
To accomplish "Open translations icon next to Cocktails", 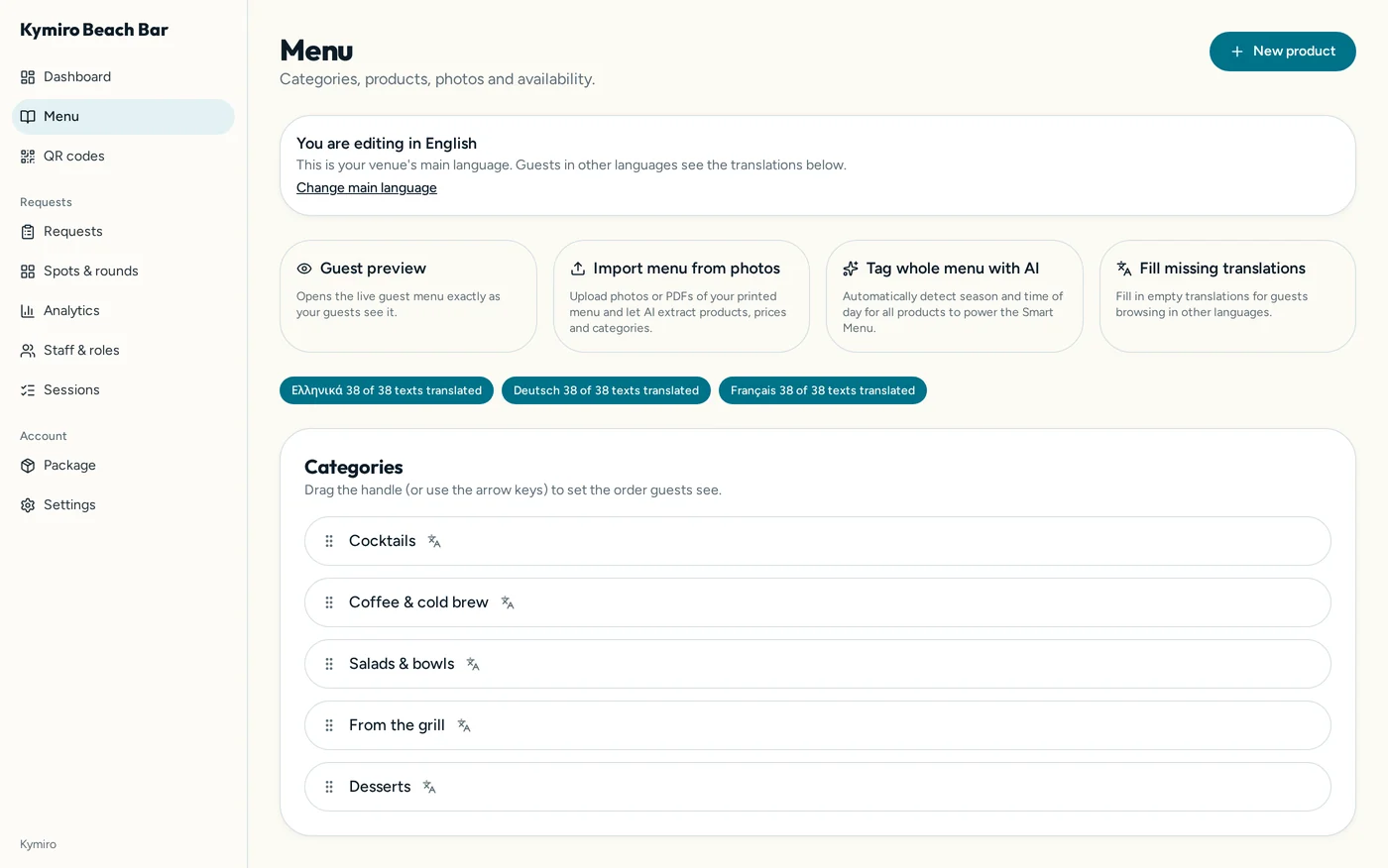I will coord(434,541).
